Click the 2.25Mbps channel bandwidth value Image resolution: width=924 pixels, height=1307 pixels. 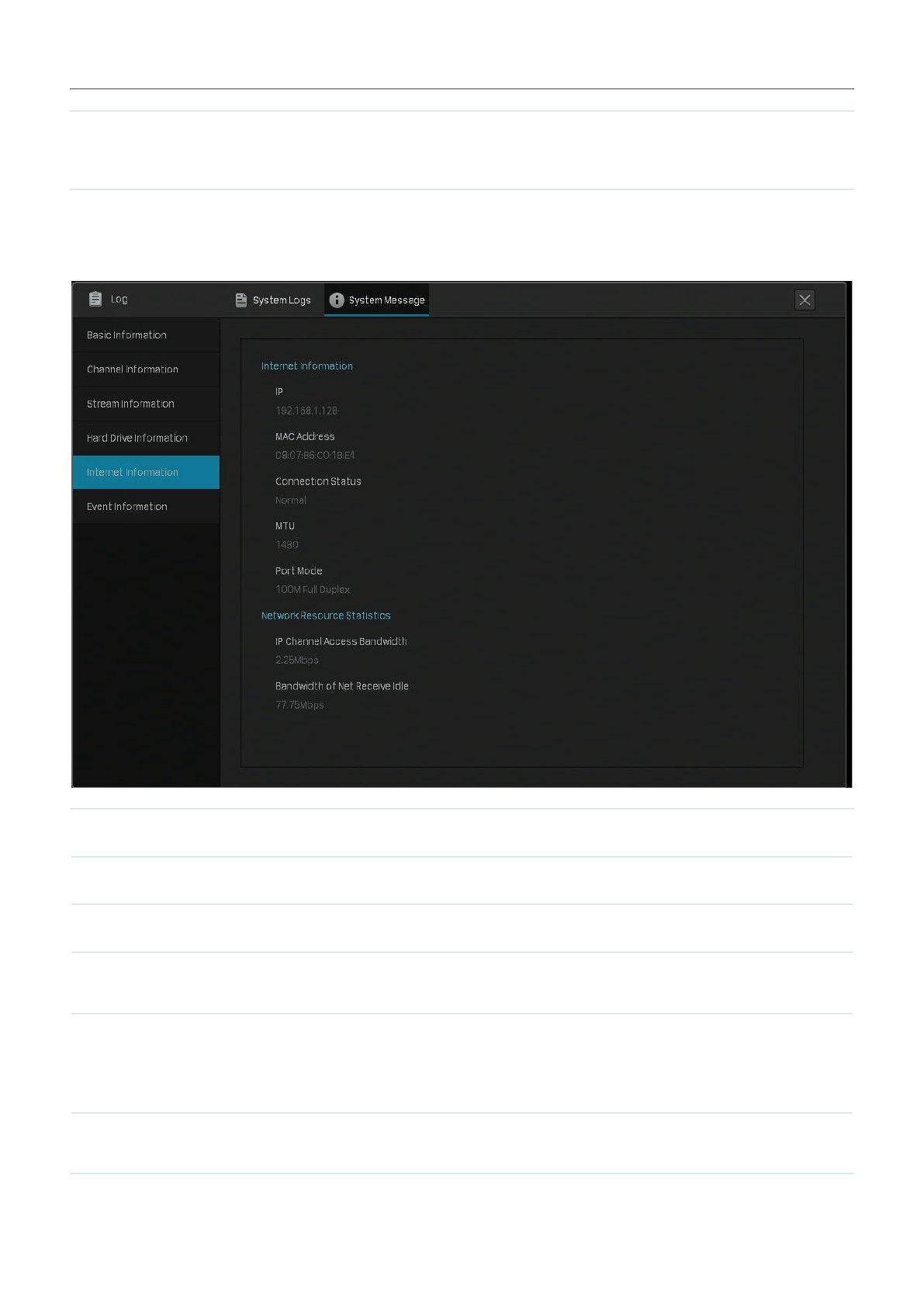click(x=296, y=660)
